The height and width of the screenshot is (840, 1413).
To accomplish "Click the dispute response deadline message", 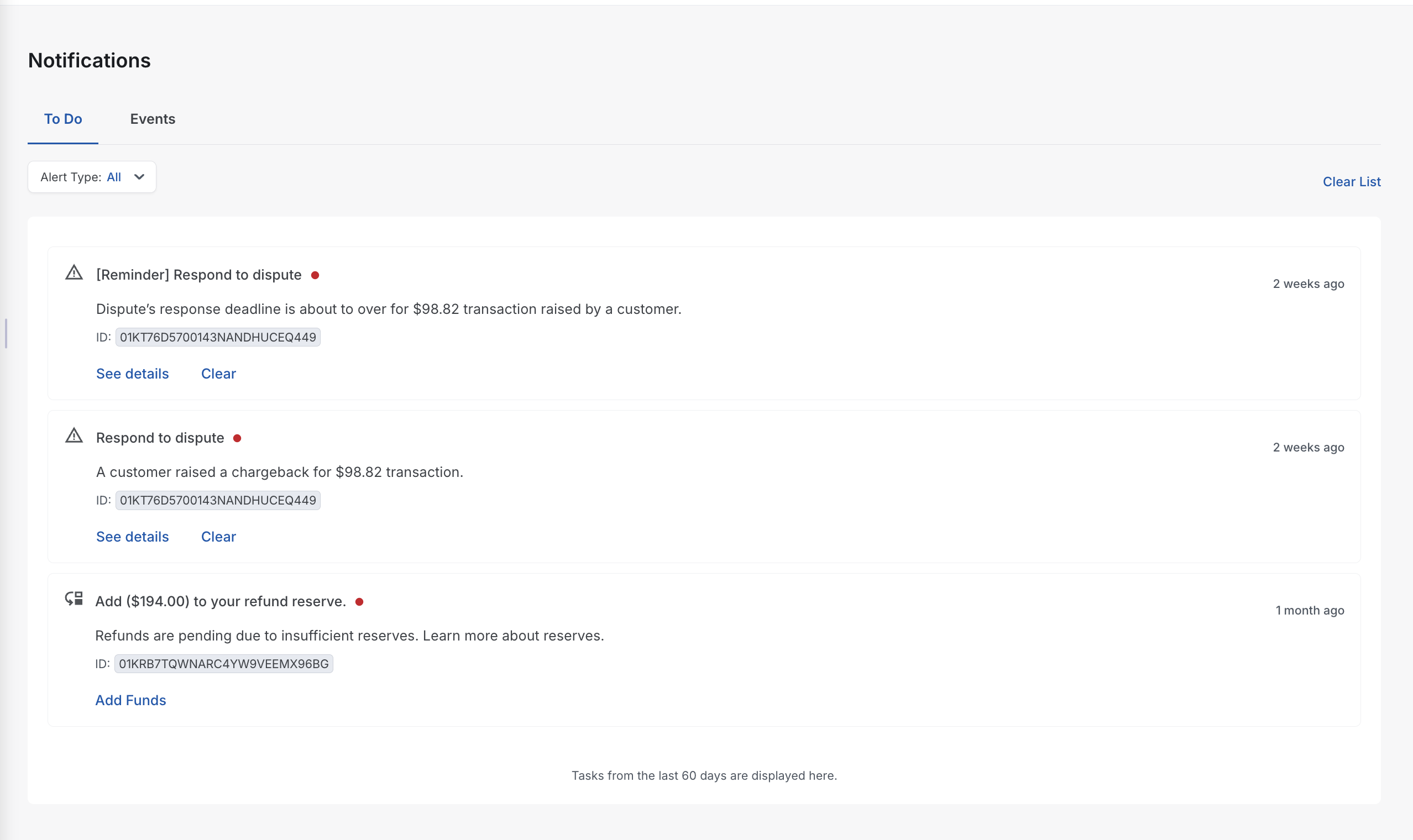I will point(389,309).
